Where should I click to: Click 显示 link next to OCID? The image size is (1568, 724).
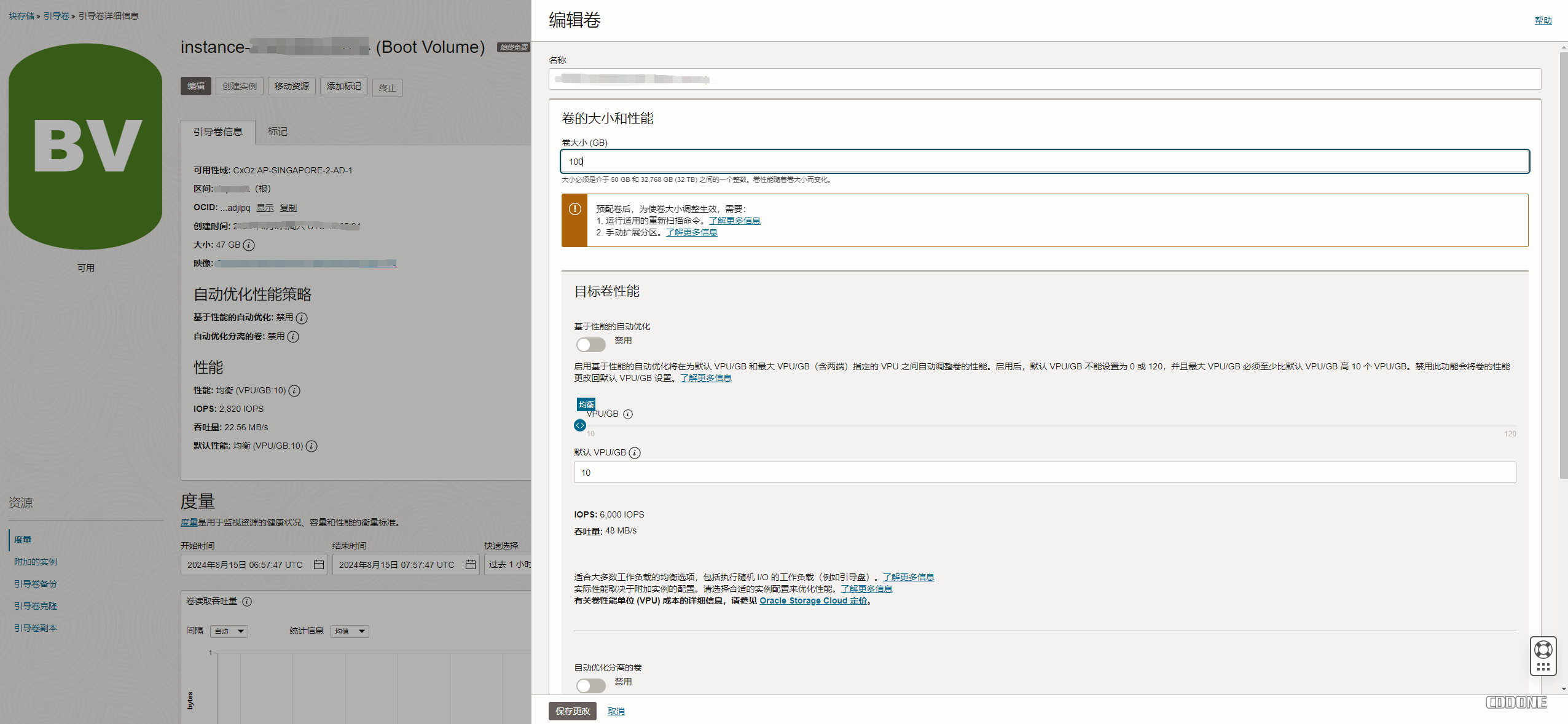(265, 208)
